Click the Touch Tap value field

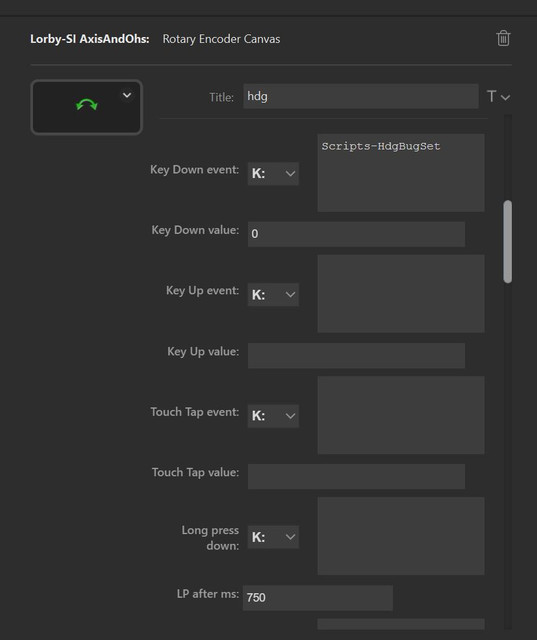(356, 476)
